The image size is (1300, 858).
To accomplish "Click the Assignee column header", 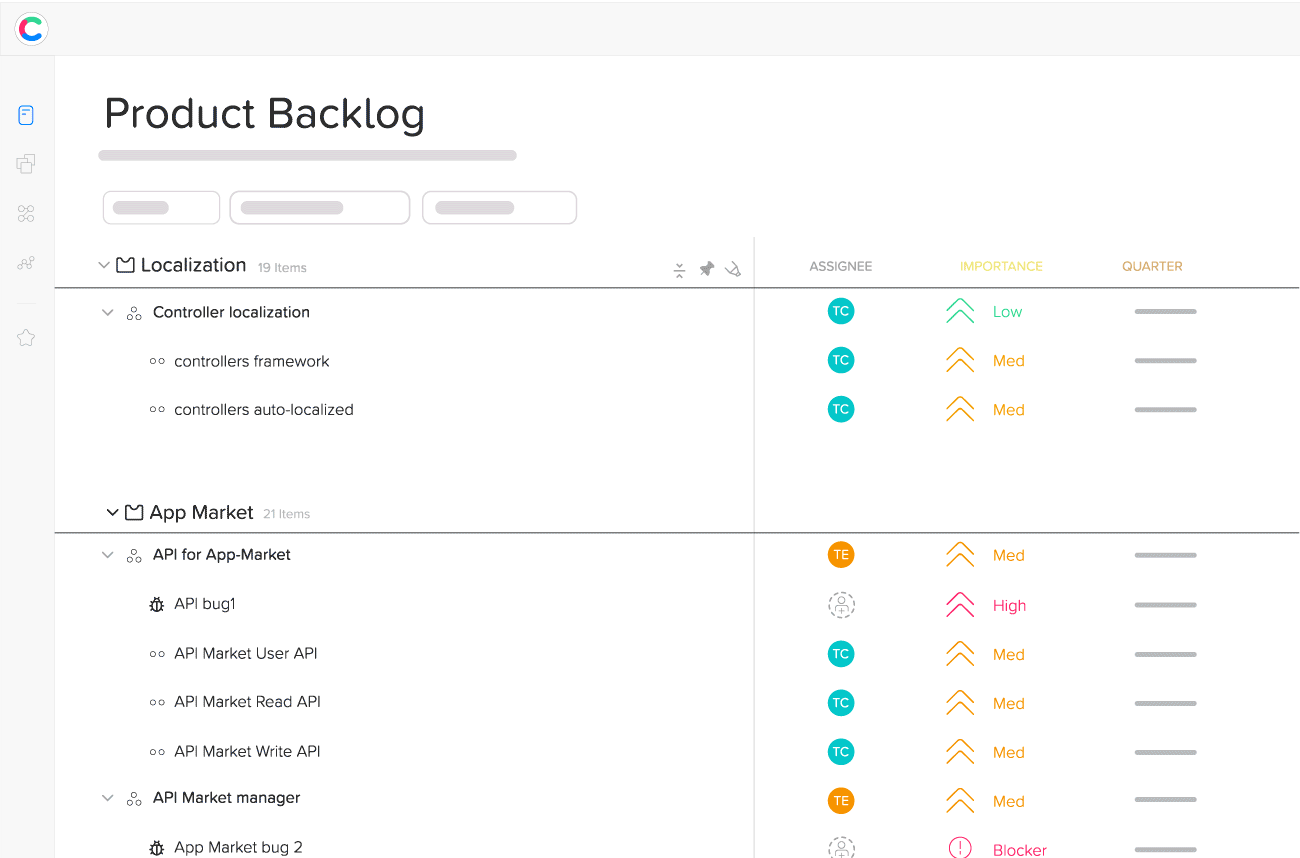I will (840, 267).
